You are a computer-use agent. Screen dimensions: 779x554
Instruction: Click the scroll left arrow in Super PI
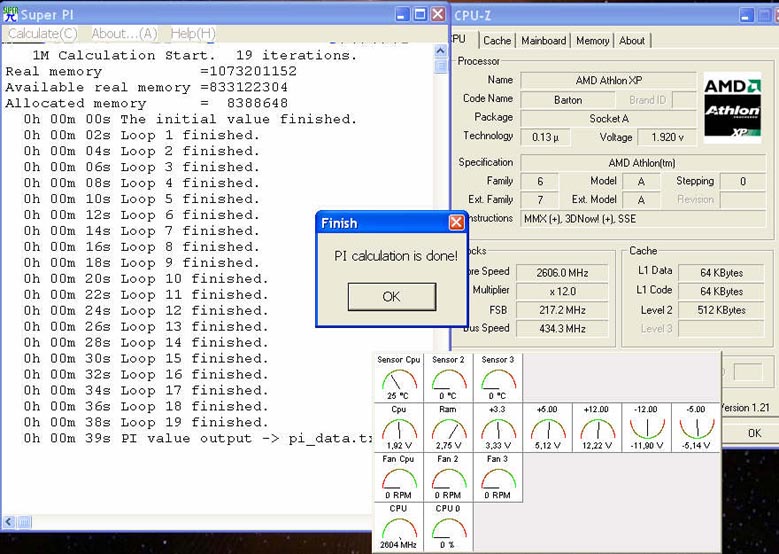click(x=9, y=522)
